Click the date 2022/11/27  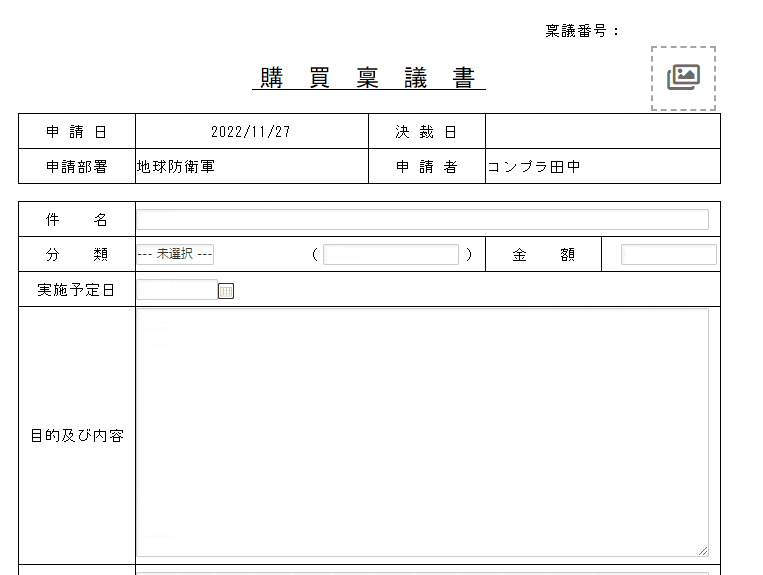tap(251, 132)
